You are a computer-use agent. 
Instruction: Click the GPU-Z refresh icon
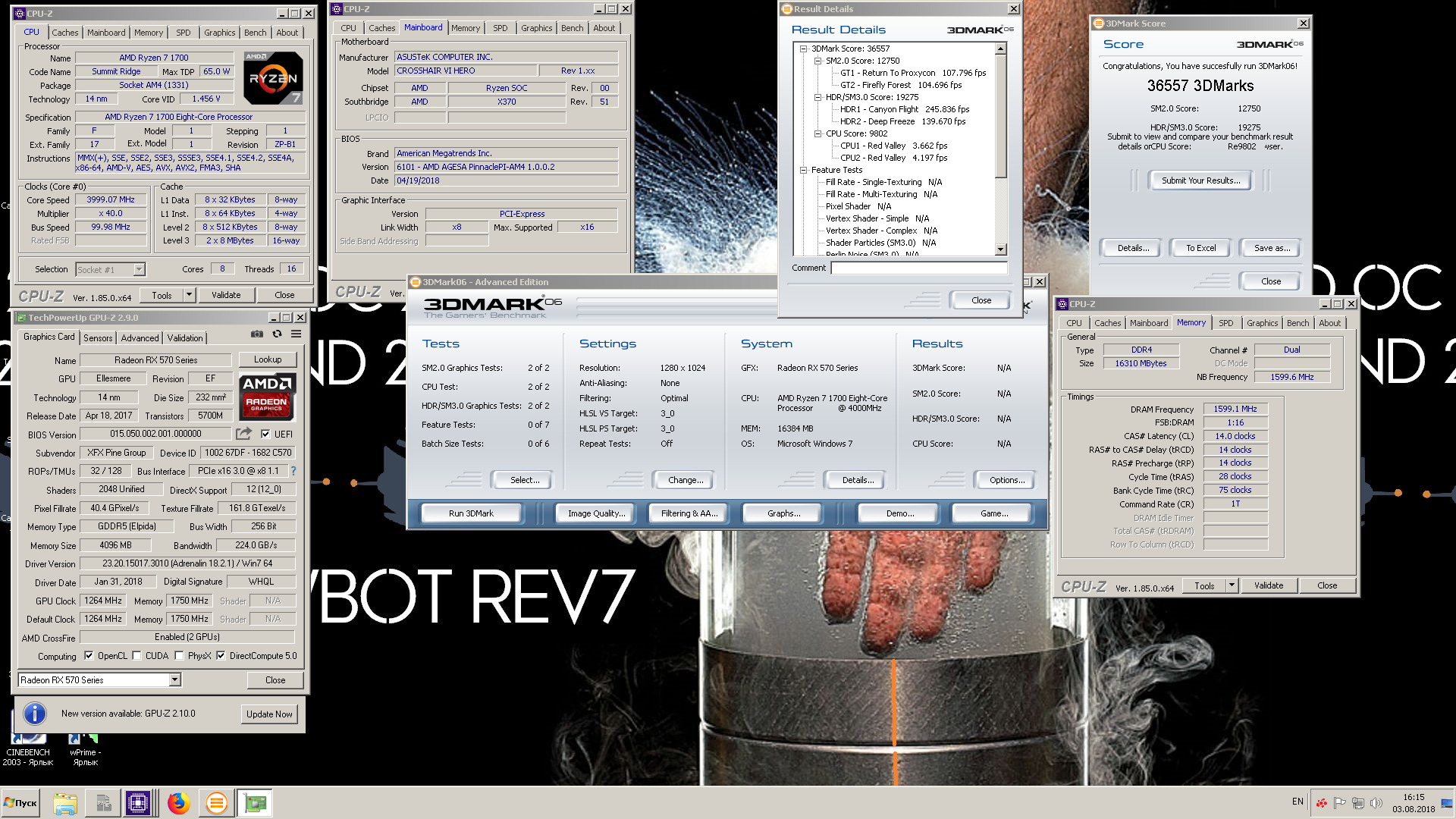tap(277, 334)
